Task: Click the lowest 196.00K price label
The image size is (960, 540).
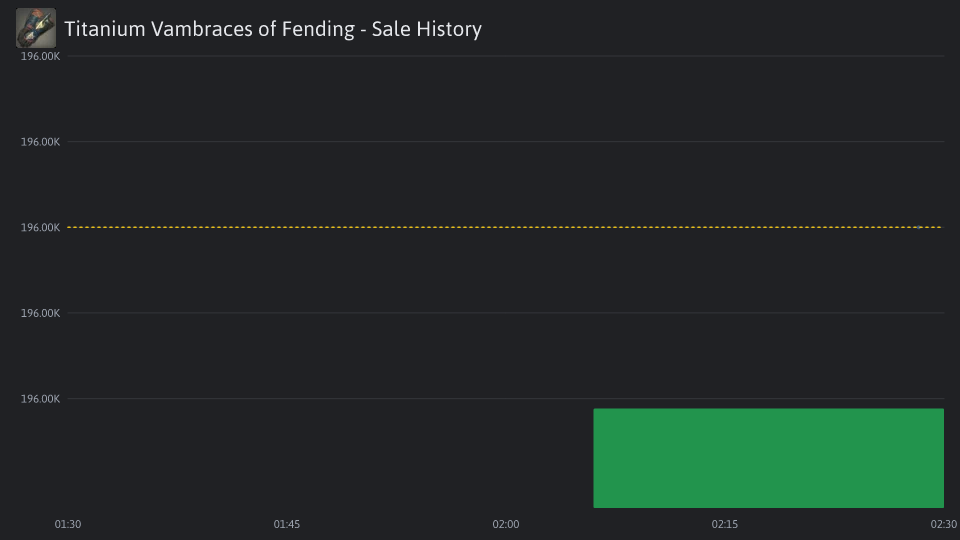Action: click(x=40, y=399)
